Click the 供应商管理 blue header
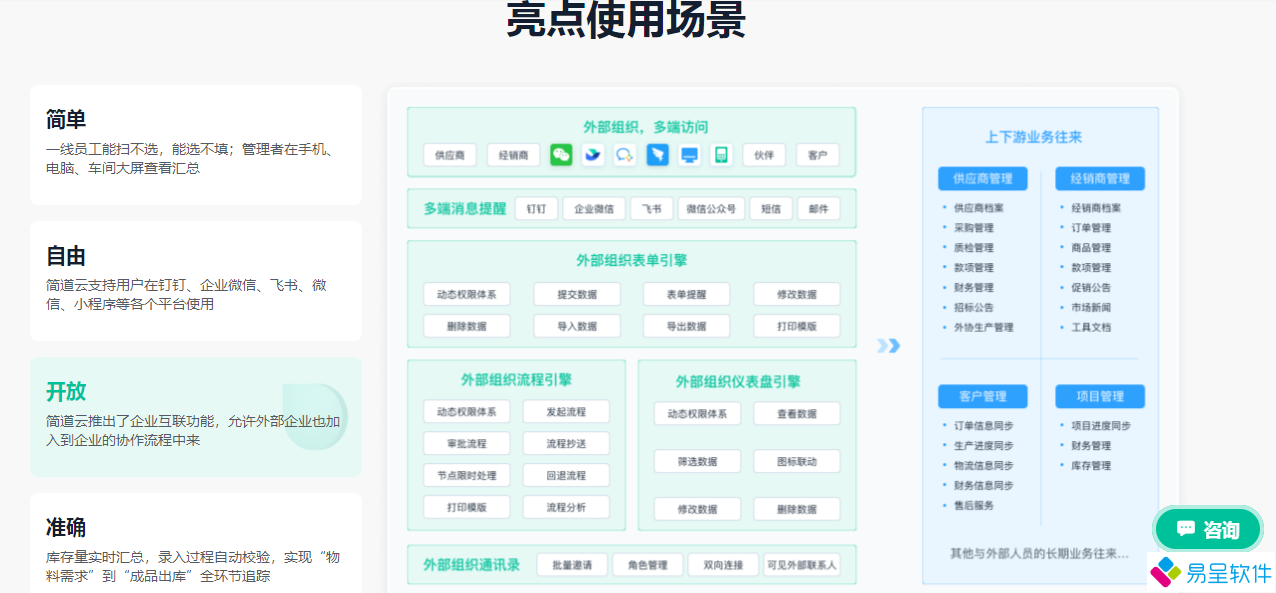Viewport: 1276px width, 593px height. pos(983,179)
